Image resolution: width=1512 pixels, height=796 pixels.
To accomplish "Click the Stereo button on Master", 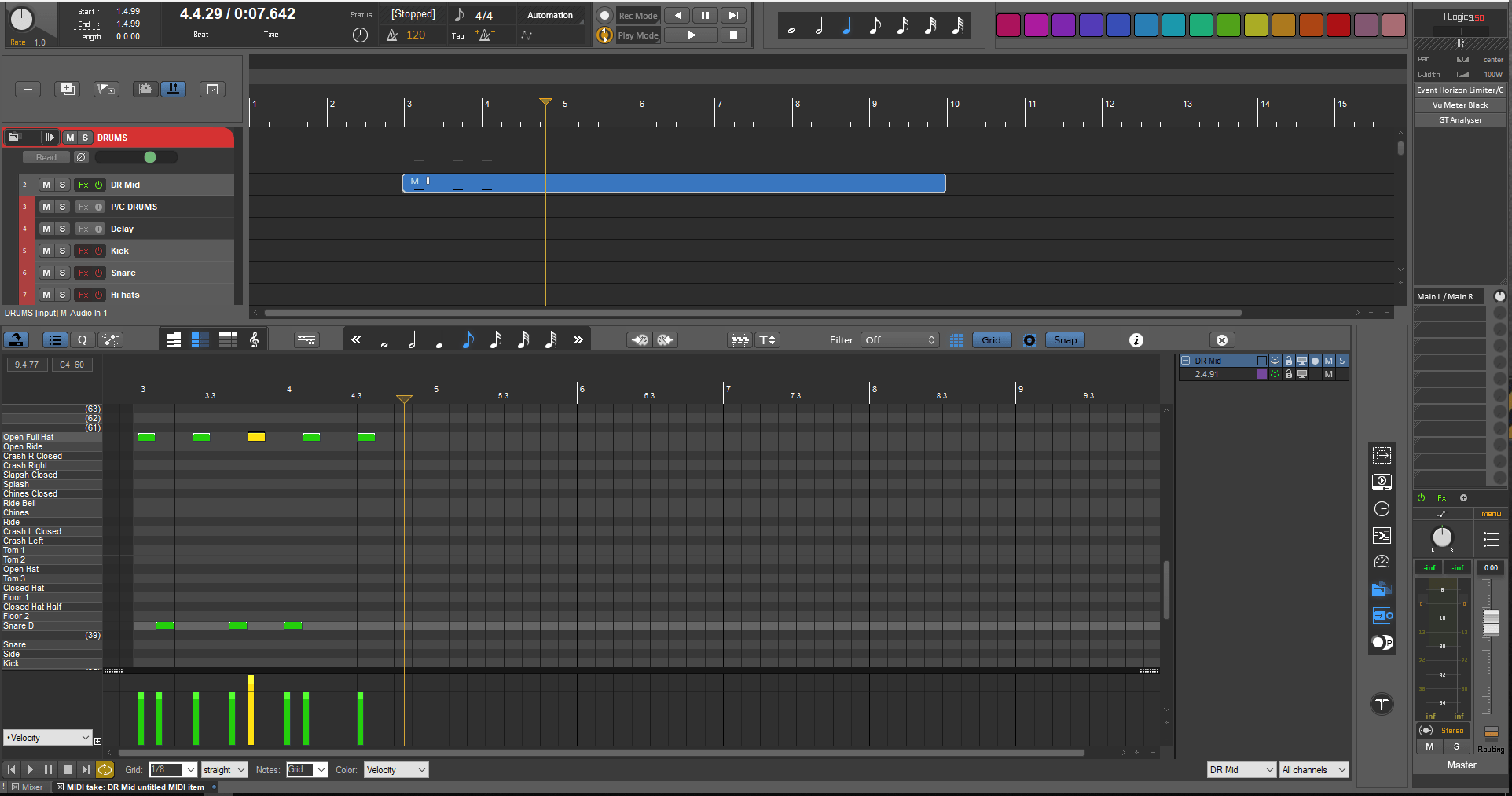I will click(1451, 731).
